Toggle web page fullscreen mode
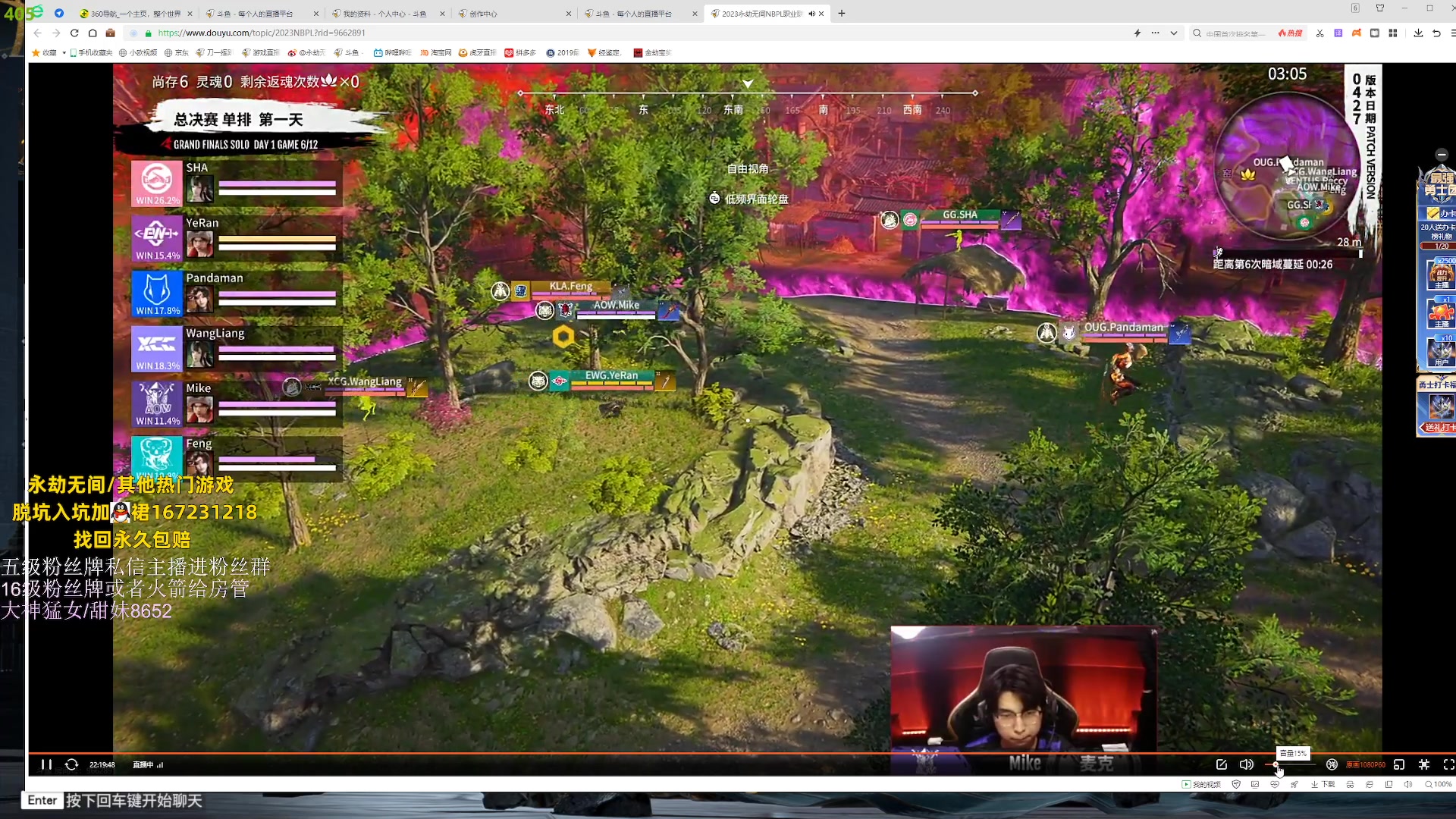The image size is (1456, 819). coord(1424,764)
